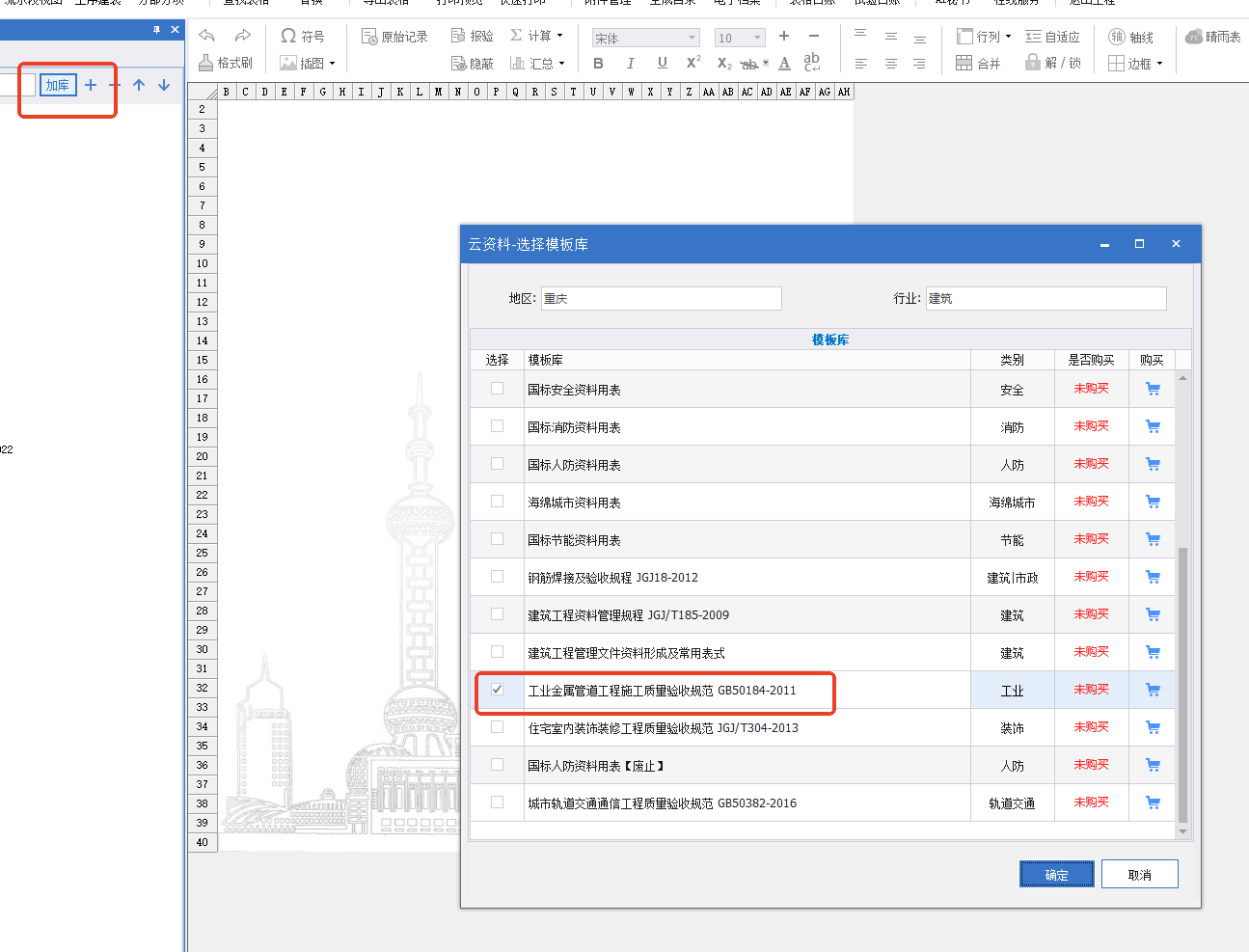The height and width of the screenshot is (952, 1249).
Task: Click the 原始记录 toolbar icon
Action: point(369,36)
